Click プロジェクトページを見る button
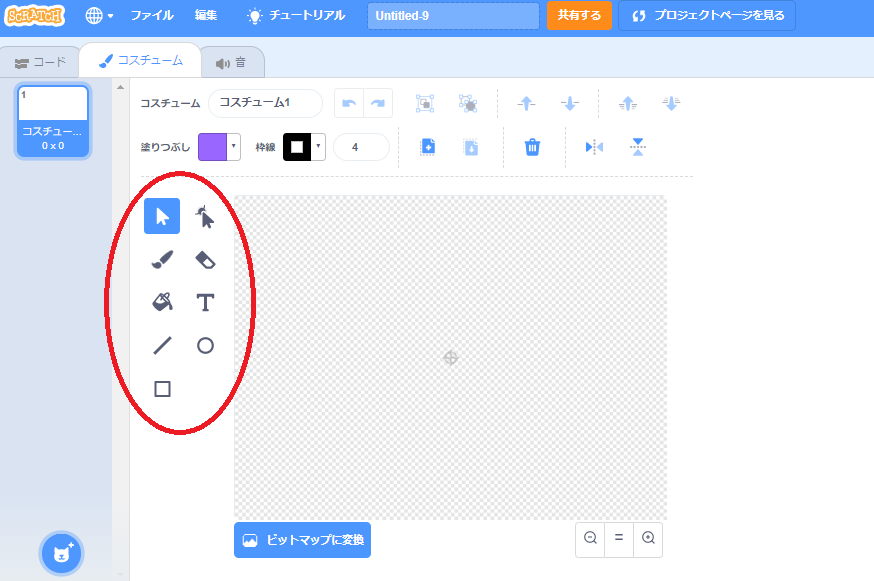Viewport: 874px width, 581px height. click(x=707, y=16)
